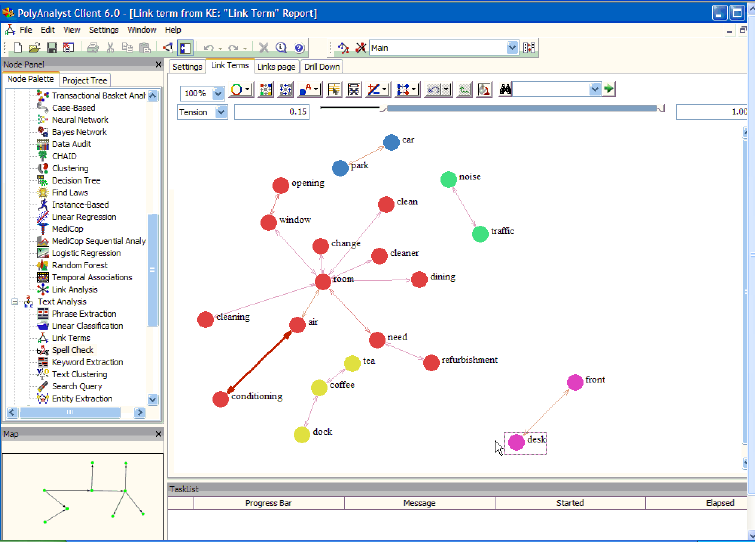The width and height of the screenshot is (755, 542).
Task: Click the Save icon in main toolbar
Action: (50, 47)
